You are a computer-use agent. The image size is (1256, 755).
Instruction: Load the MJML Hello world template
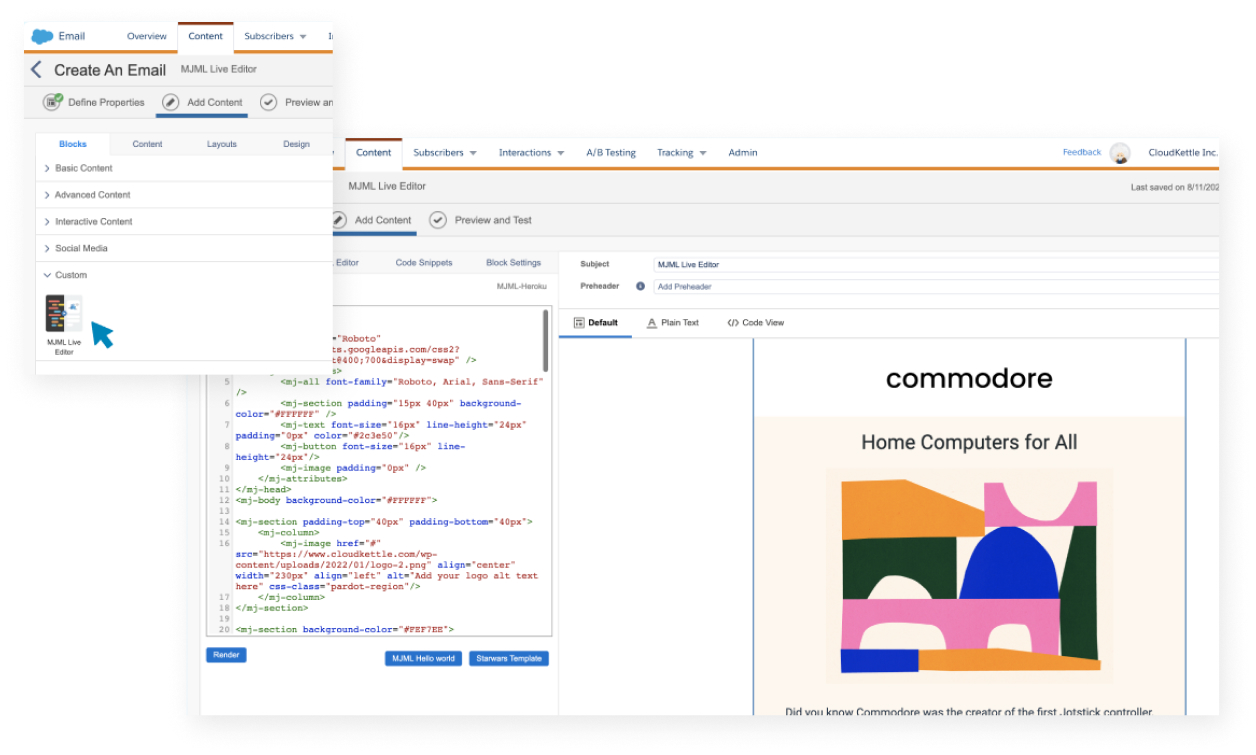423,658
